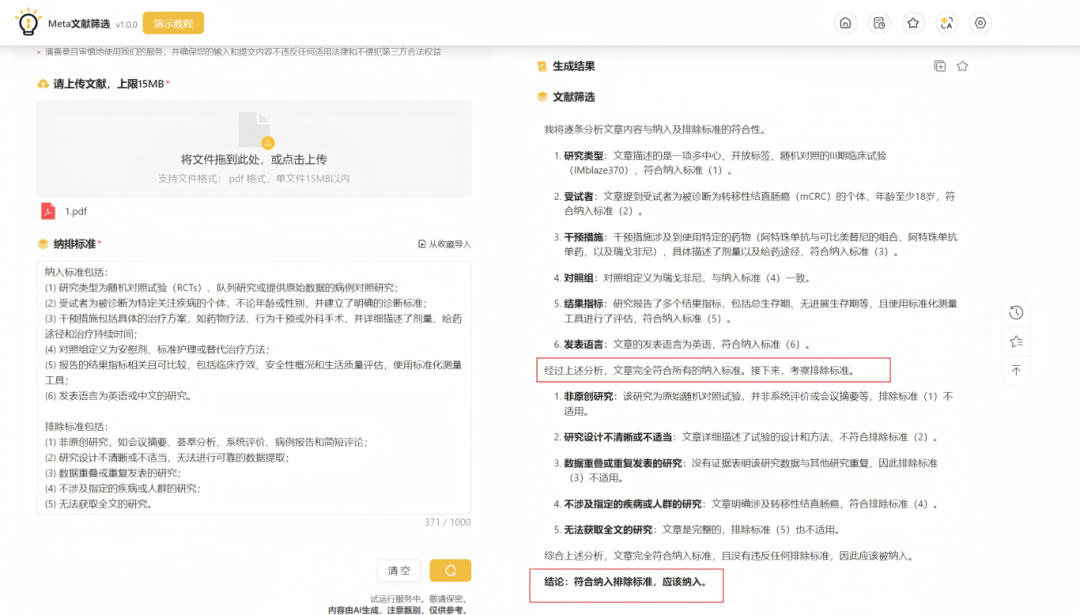Screen dimensions: 1080x615
Task: Go to the home page icon
Action: (x=846, y=23)
